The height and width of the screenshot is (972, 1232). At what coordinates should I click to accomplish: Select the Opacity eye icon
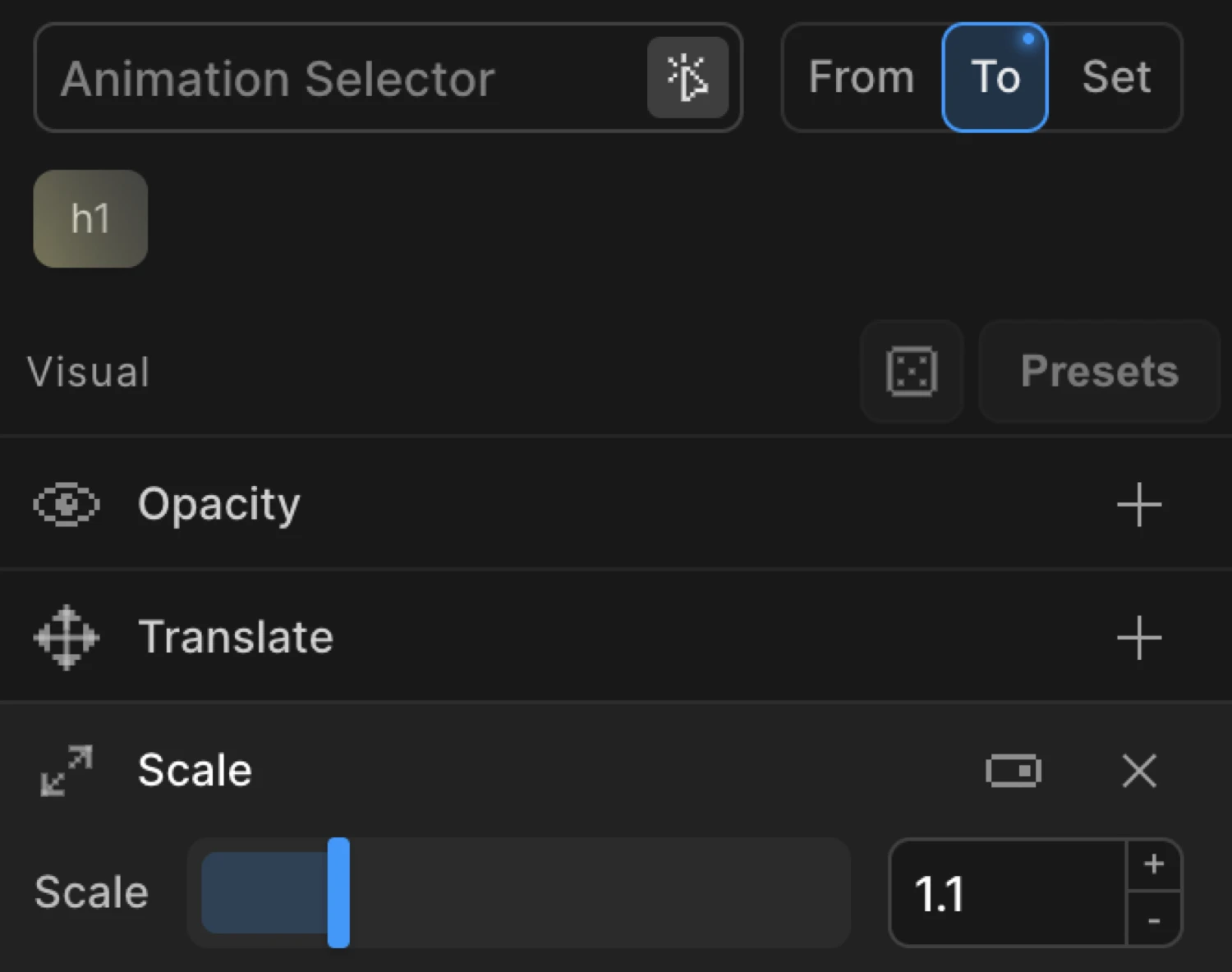[x=66, y=504]
